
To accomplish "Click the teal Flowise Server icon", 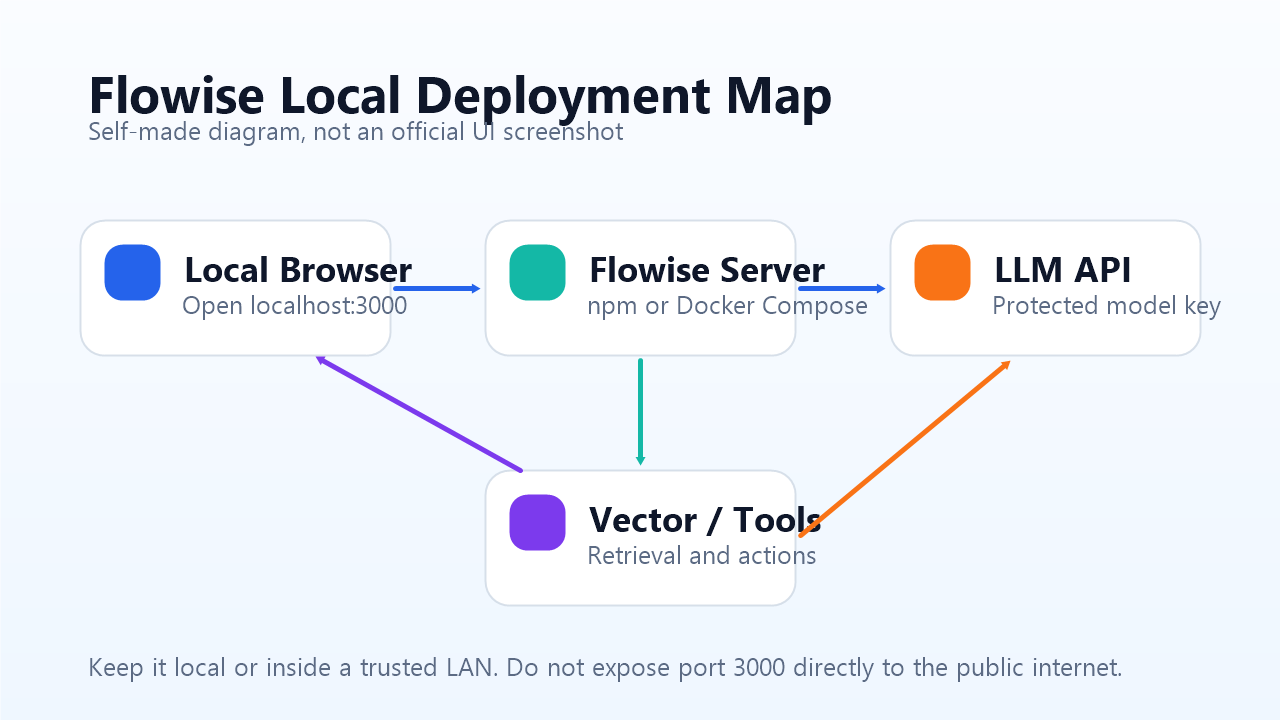I will [x=538, y=272].
